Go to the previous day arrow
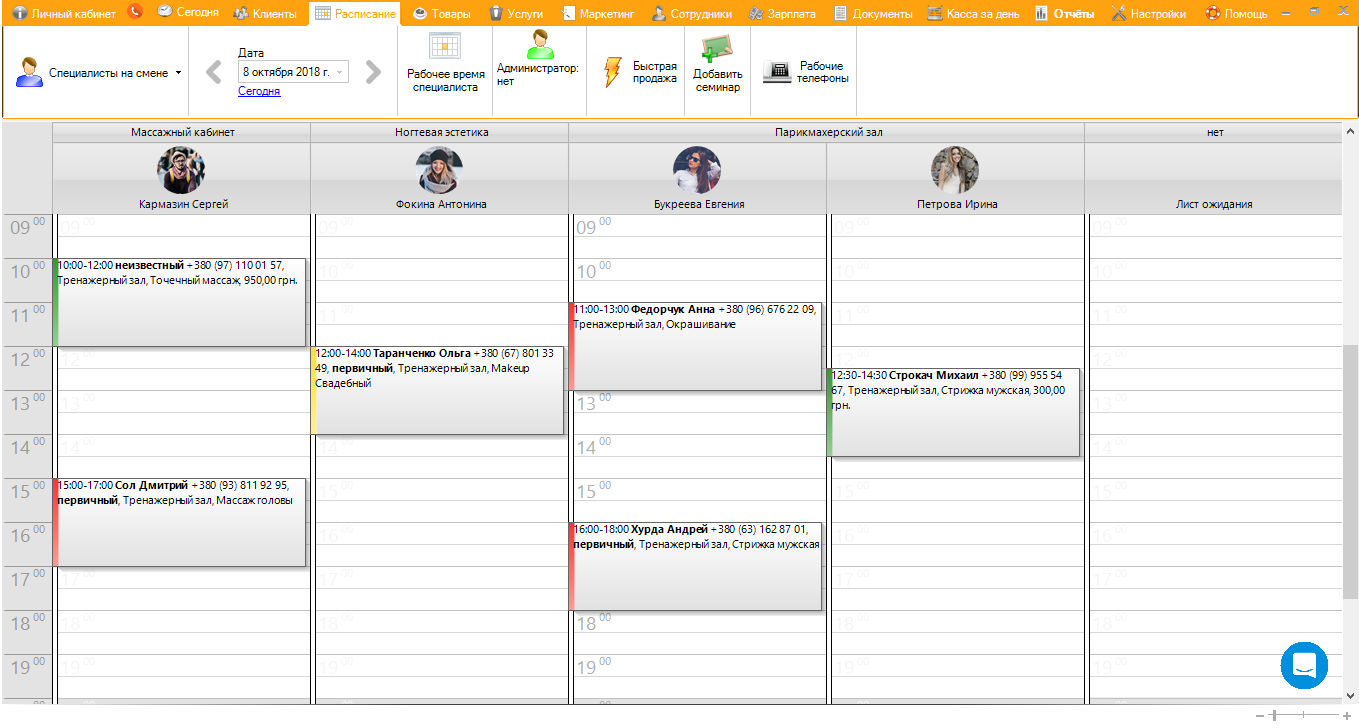Viewport: 1359px width, 728px height. point(213,72)
